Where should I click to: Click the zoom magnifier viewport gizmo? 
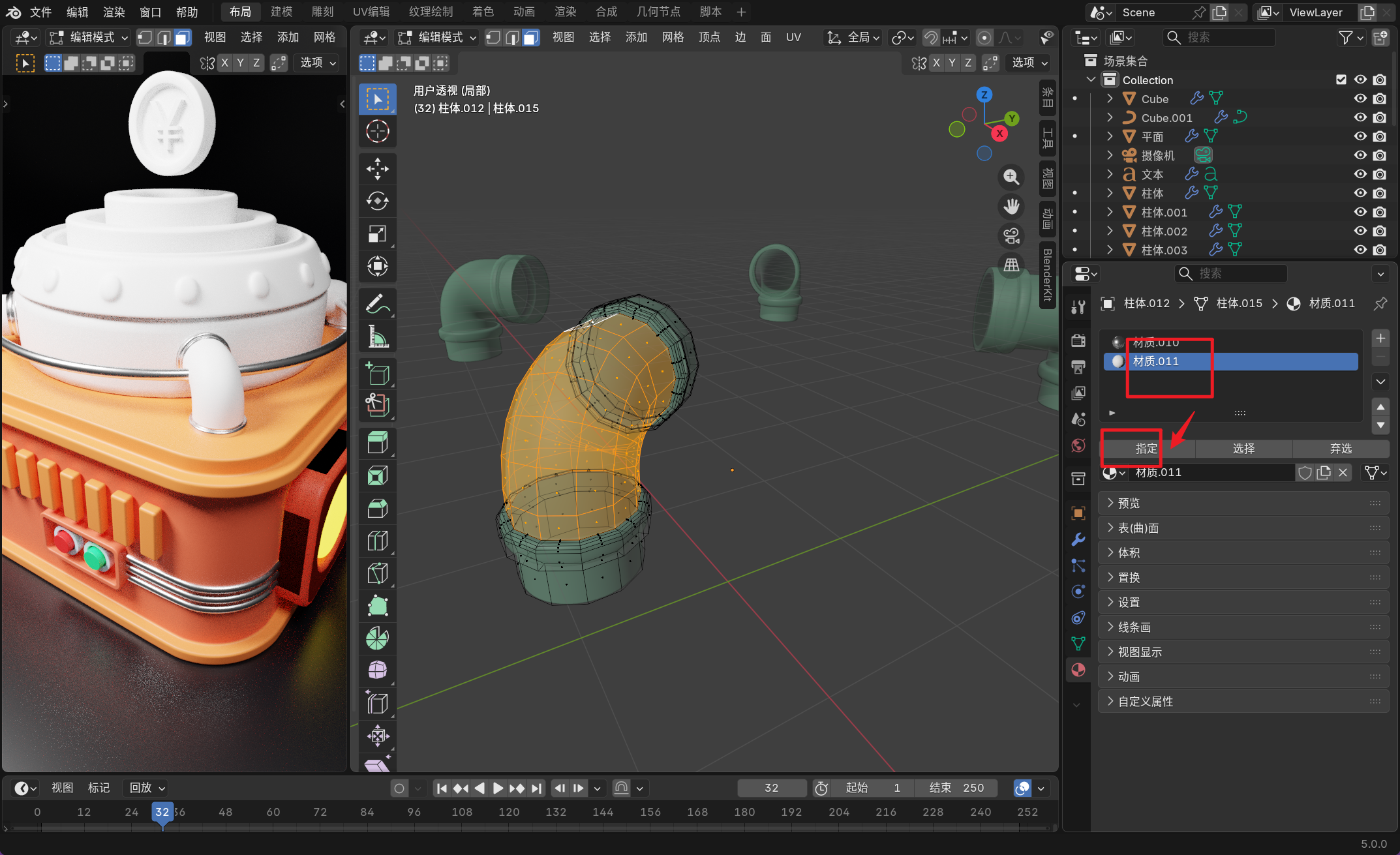(1011, 177)
